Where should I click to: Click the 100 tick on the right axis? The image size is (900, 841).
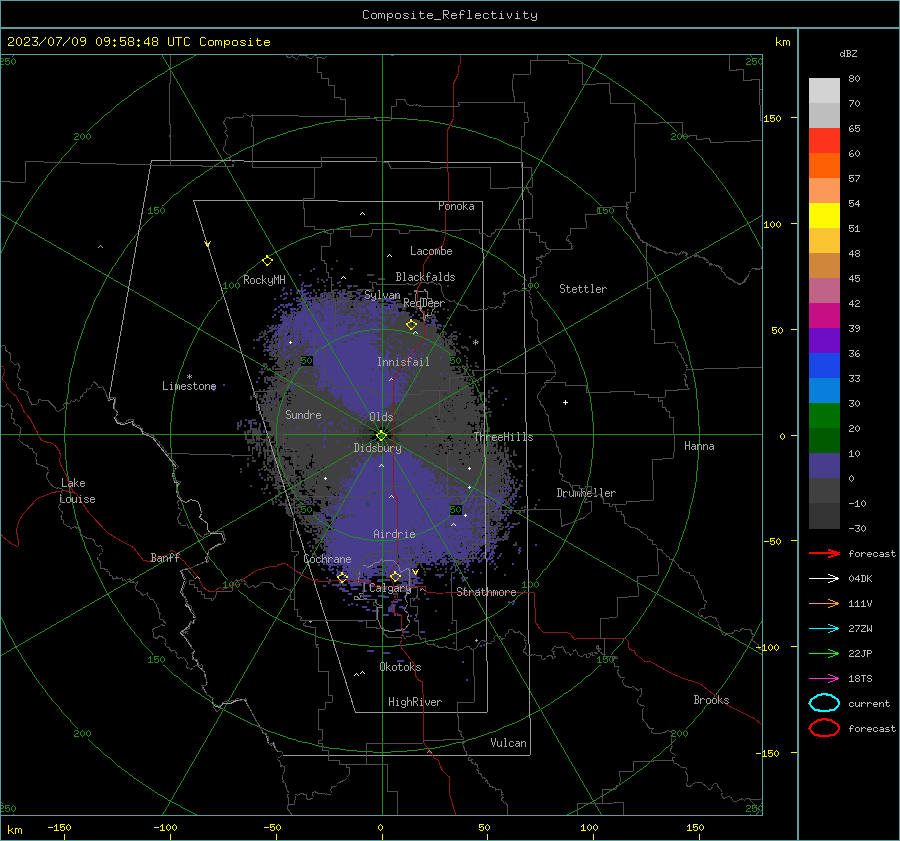(x=772, y=224)
